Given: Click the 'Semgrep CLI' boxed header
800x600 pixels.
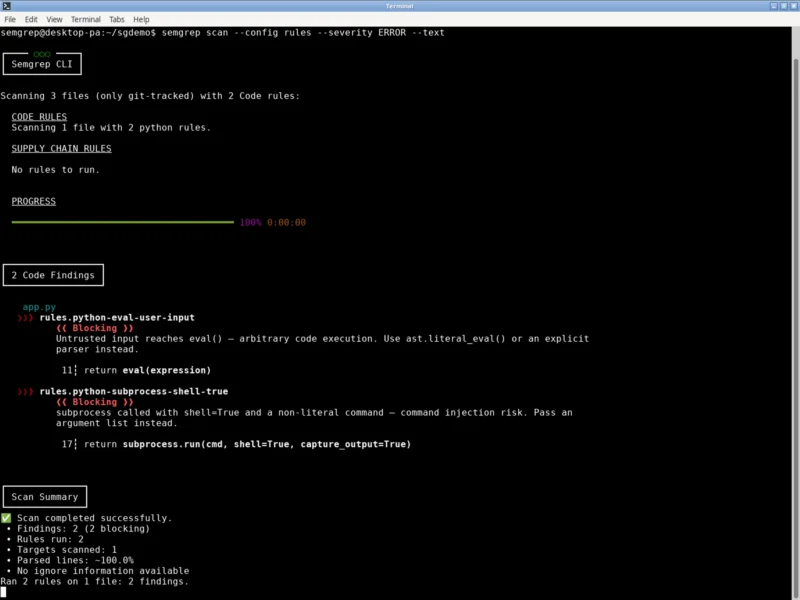Looking at the screenshot, I should pyautogui.click(x=42, y=64).
